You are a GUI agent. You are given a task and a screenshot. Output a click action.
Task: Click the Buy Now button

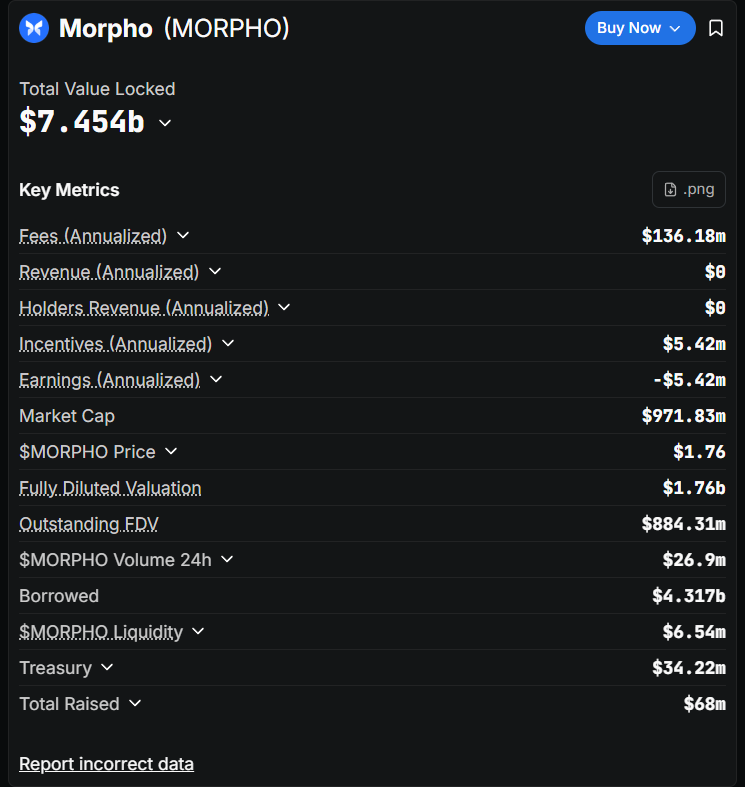click(x=639, y=28)
